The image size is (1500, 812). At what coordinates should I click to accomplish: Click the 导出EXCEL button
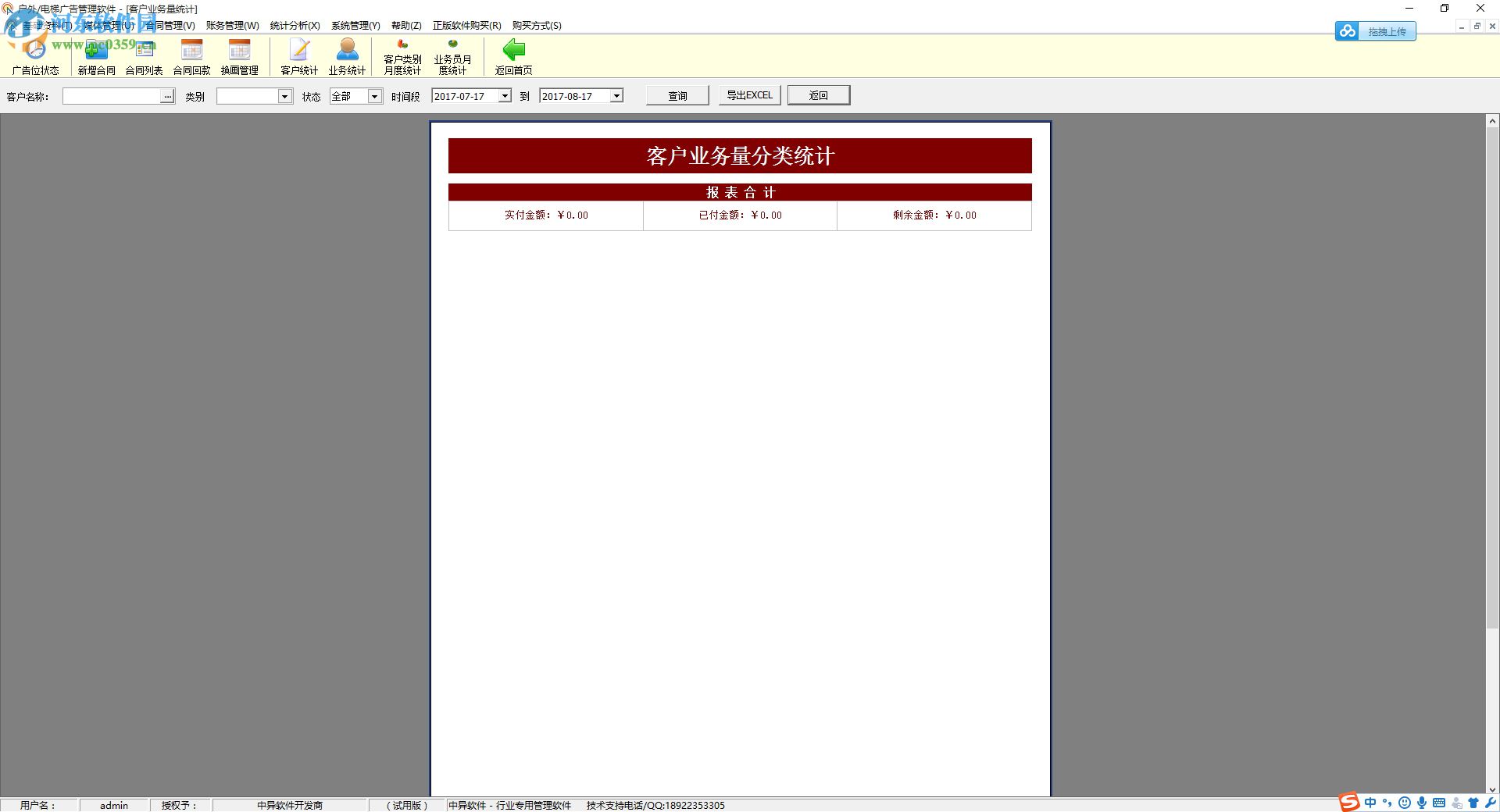(x=749, y=95)
